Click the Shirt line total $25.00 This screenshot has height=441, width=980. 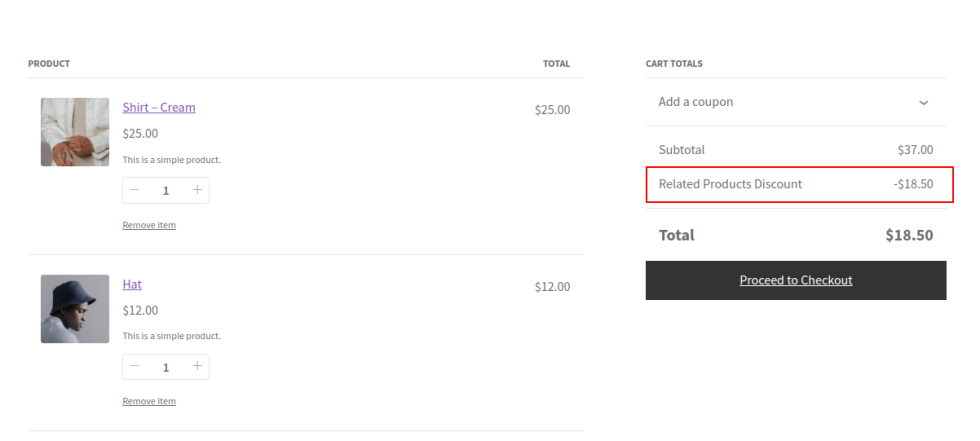coord(552,110)
